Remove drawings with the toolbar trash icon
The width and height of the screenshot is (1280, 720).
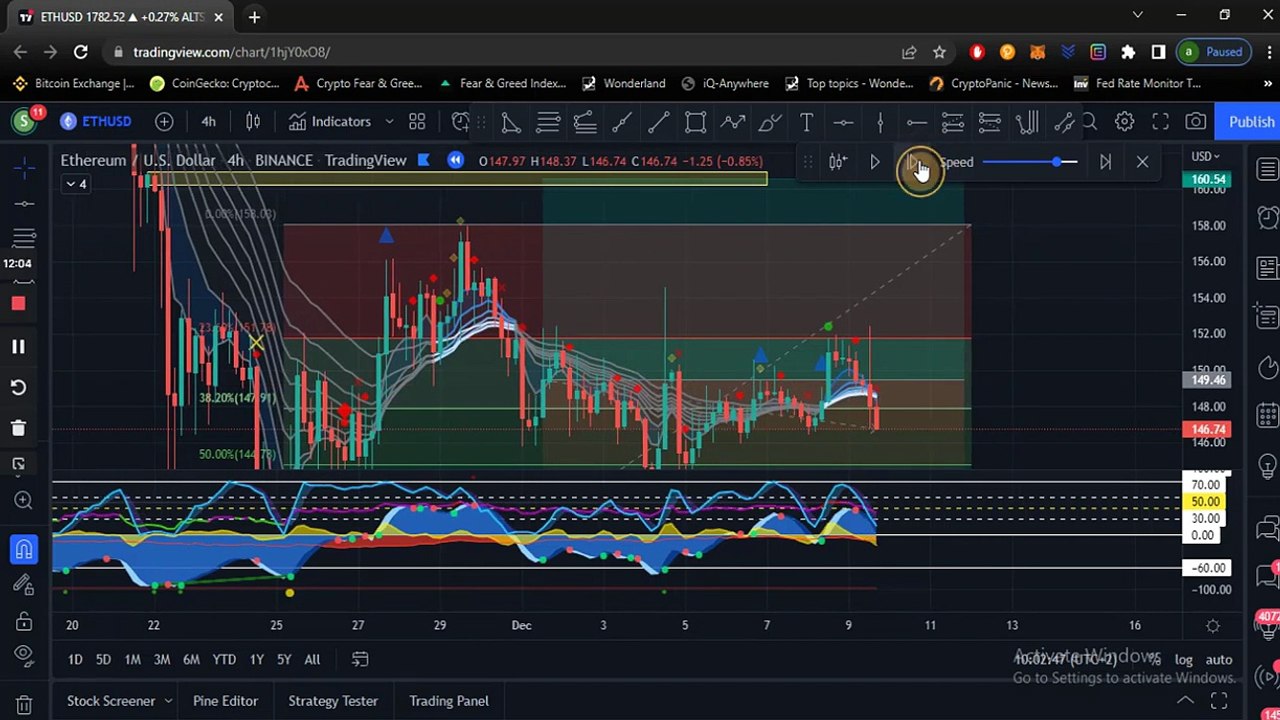click(24, 705)
